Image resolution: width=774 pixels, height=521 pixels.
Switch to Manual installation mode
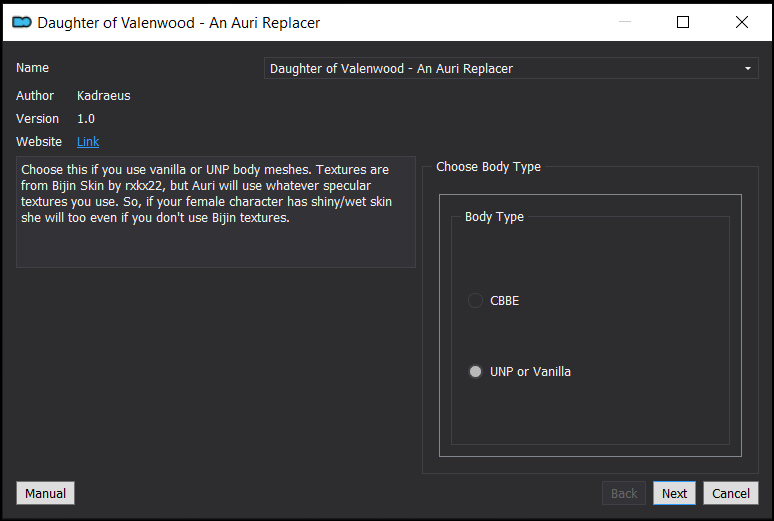click(x=45, y=493)
